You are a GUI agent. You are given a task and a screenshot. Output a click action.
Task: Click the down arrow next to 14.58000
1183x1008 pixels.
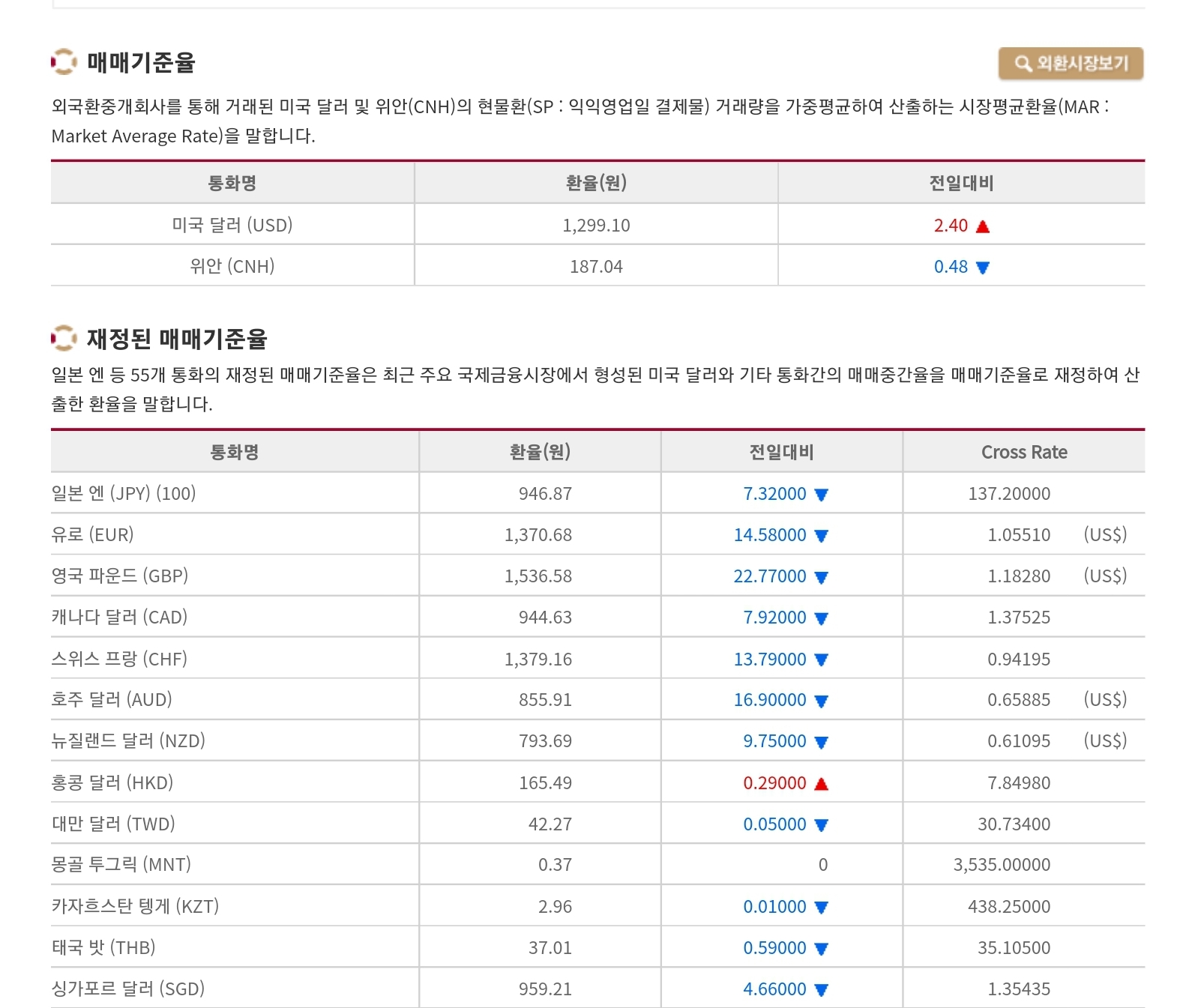click(x=821, y=536)
